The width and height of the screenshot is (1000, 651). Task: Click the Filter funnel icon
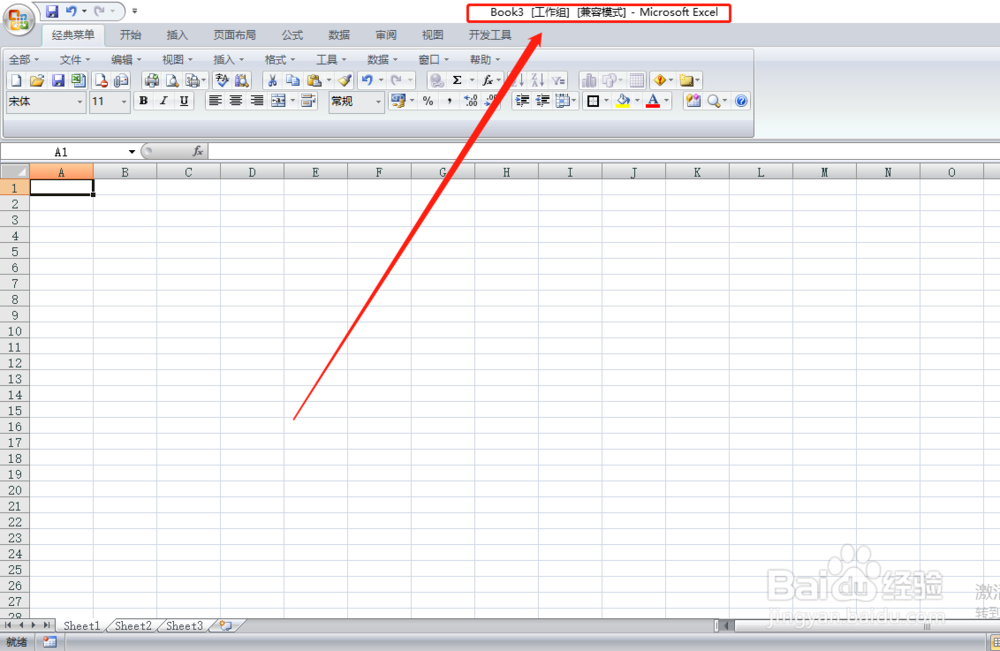pos(559,80)
